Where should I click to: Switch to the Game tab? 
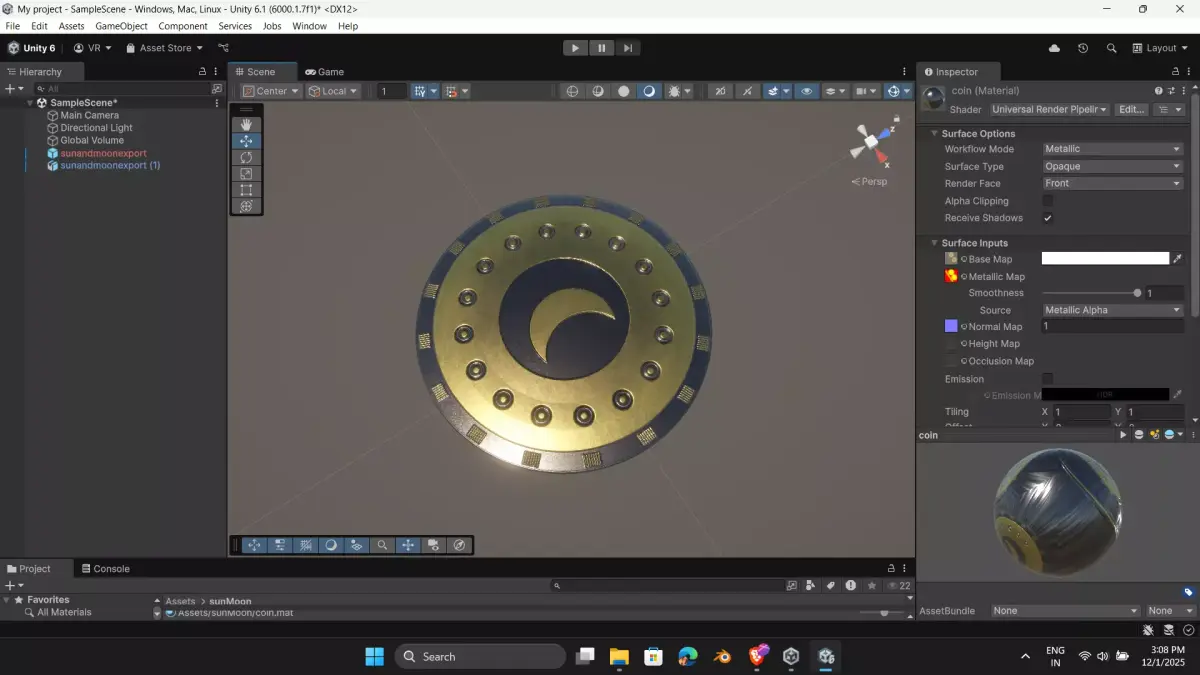(x=325, y=72)
